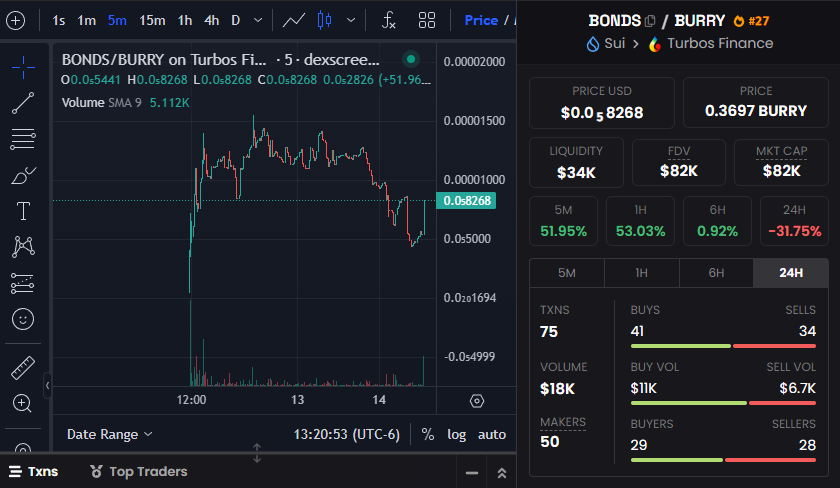Image resolution: width=840 pixels, height=488 pixels.
Task: Click the green live status dot
Action: coord(411,59)
